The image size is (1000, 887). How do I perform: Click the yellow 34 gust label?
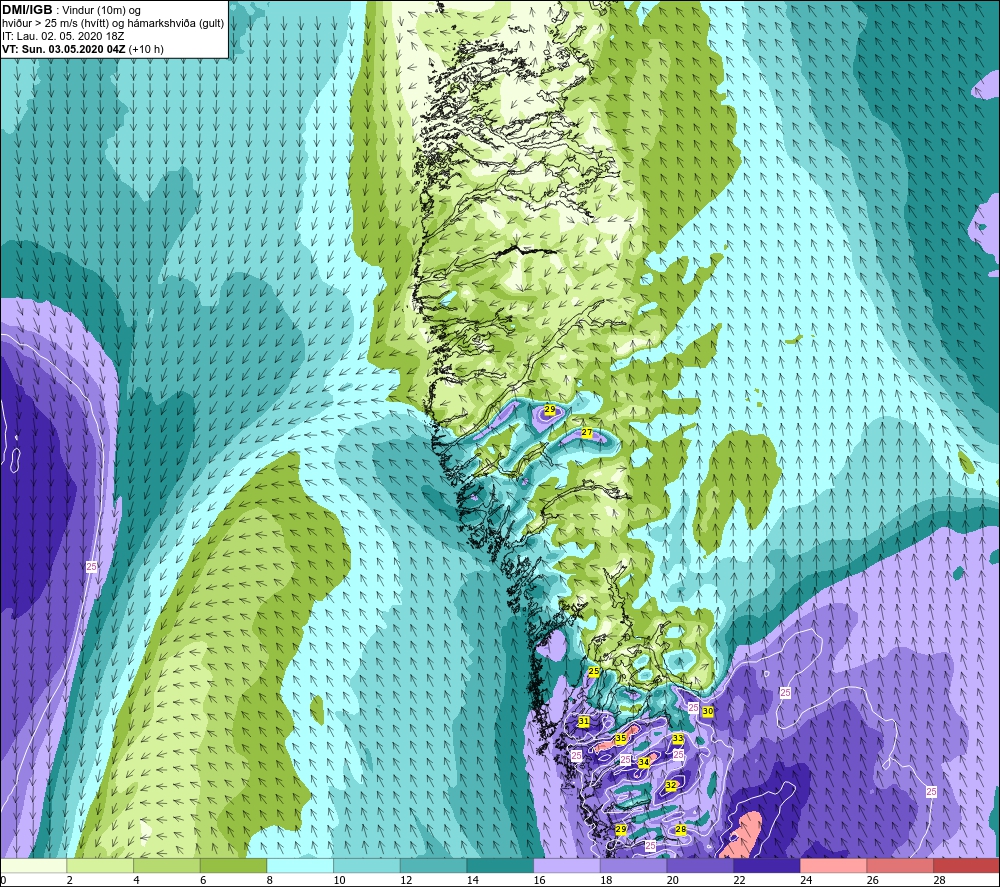click(x=643, y=762)
